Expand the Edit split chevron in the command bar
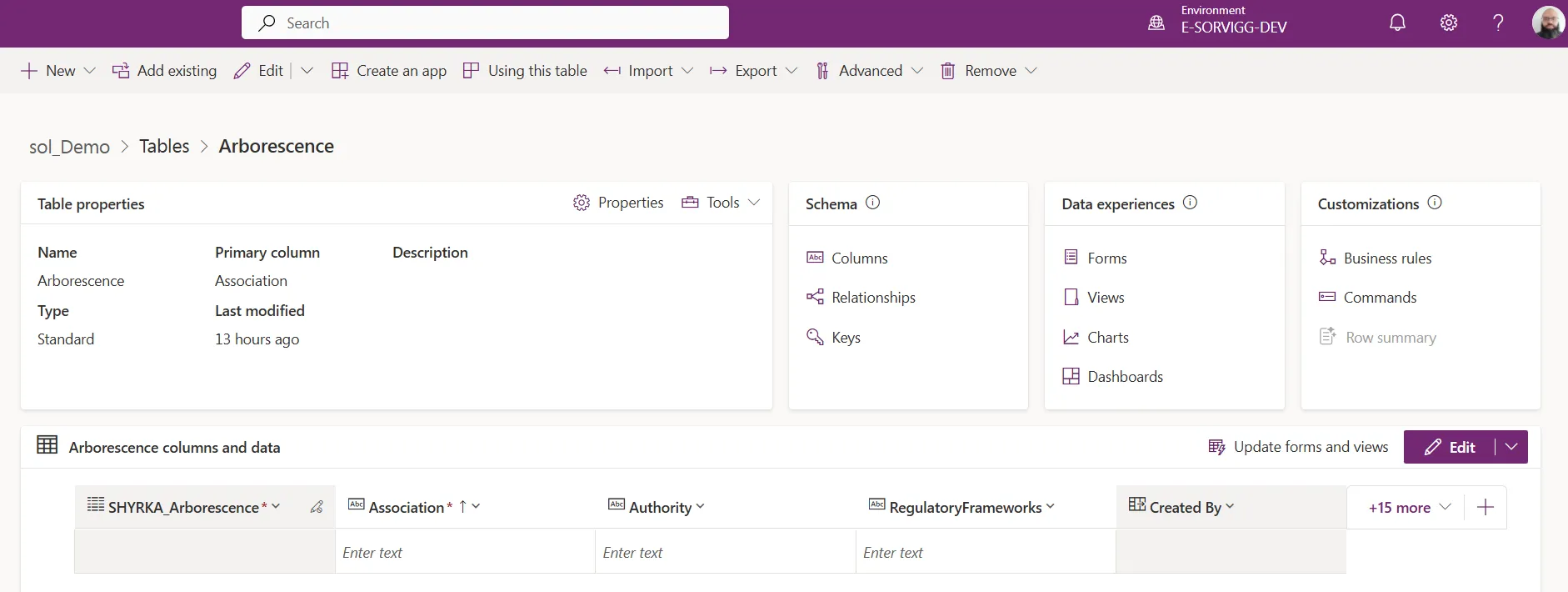Image resolution: width=1568 pixels, height=592 pixels. 307,71
